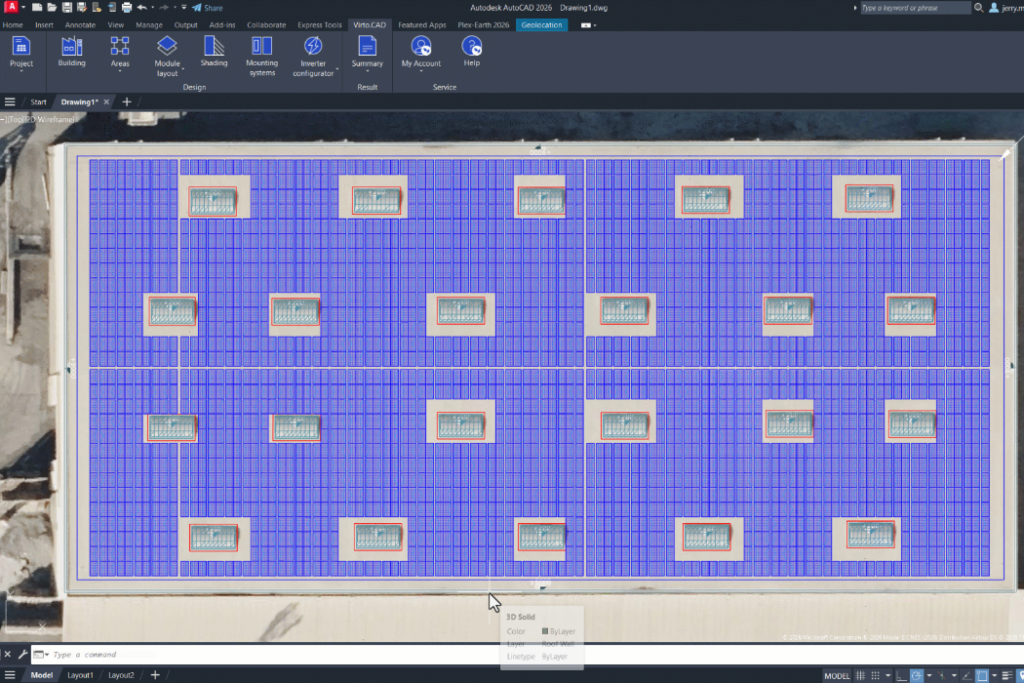Toggle MODEL space button in status bar
Viewport: 1024px width, 683px height.
coord(837,675)
